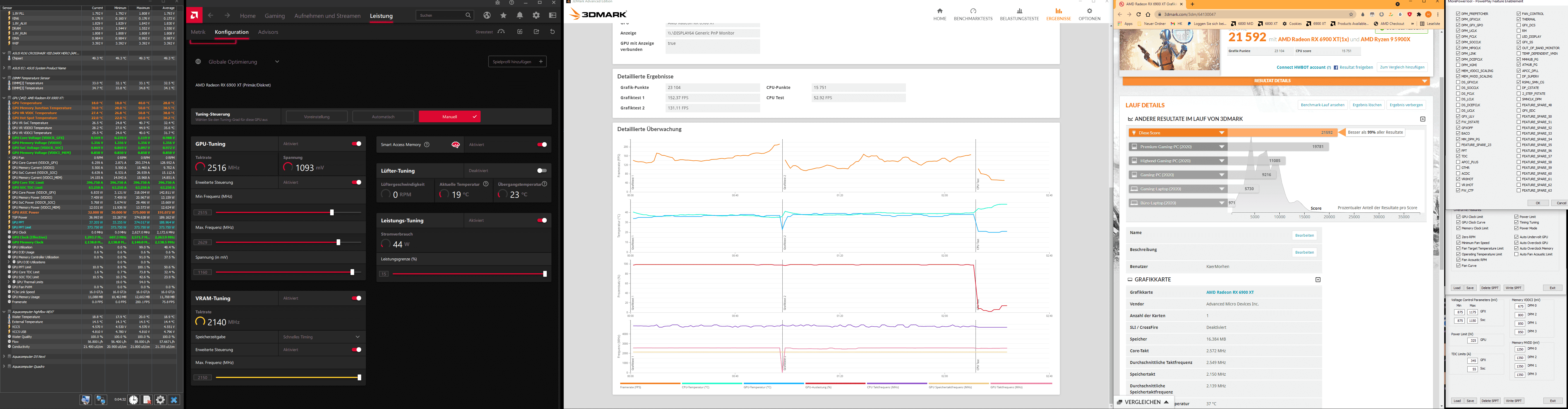1568x409 pixels.
Task: Start the Stresstest gauge icon
Action: point(501,32)
